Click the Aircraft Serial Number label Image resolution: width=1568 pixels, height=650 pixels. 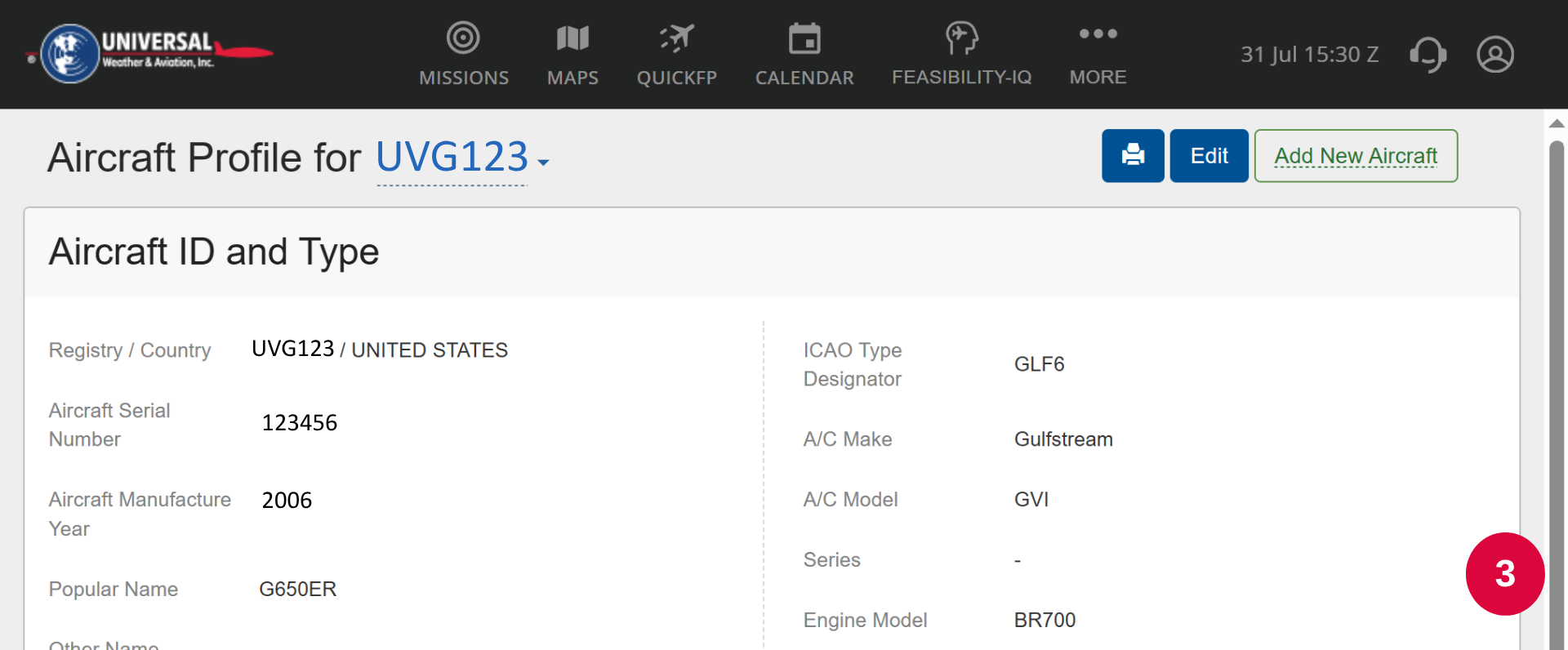(109, 425)
